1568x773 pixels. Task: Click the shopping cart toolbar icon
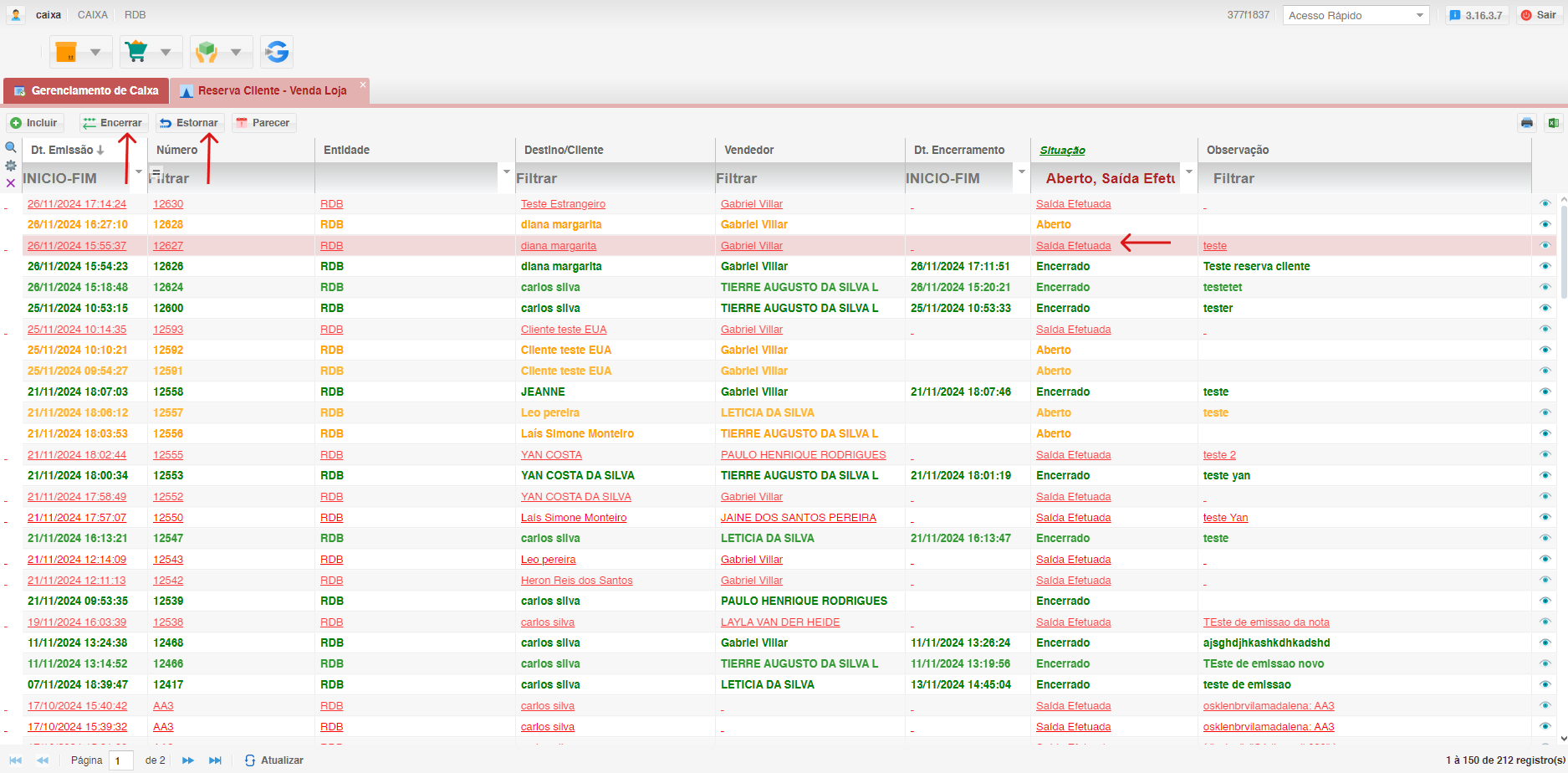point(135,52)
